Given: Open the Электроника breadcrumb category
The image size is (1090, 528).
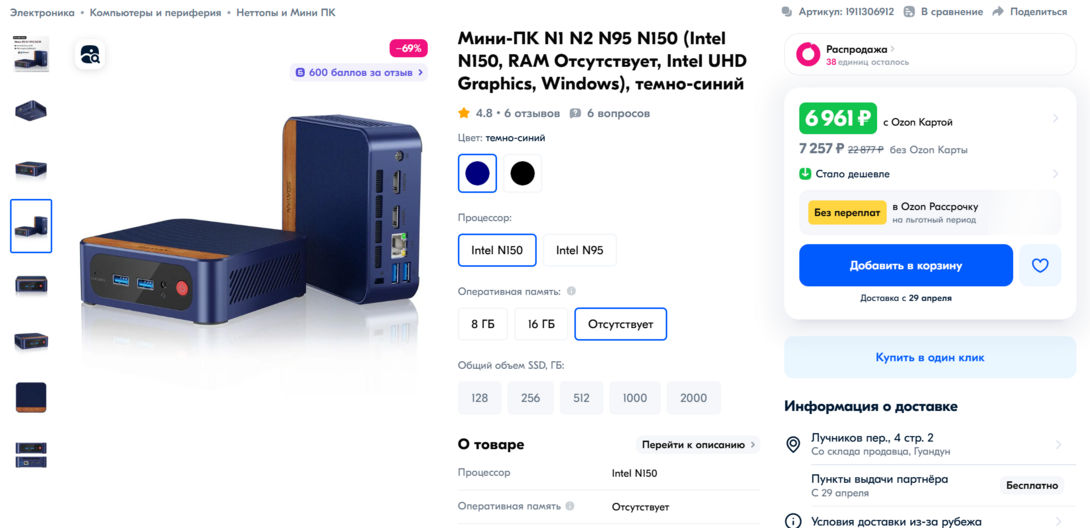Looking at the screenshot, I should (42, 13).
